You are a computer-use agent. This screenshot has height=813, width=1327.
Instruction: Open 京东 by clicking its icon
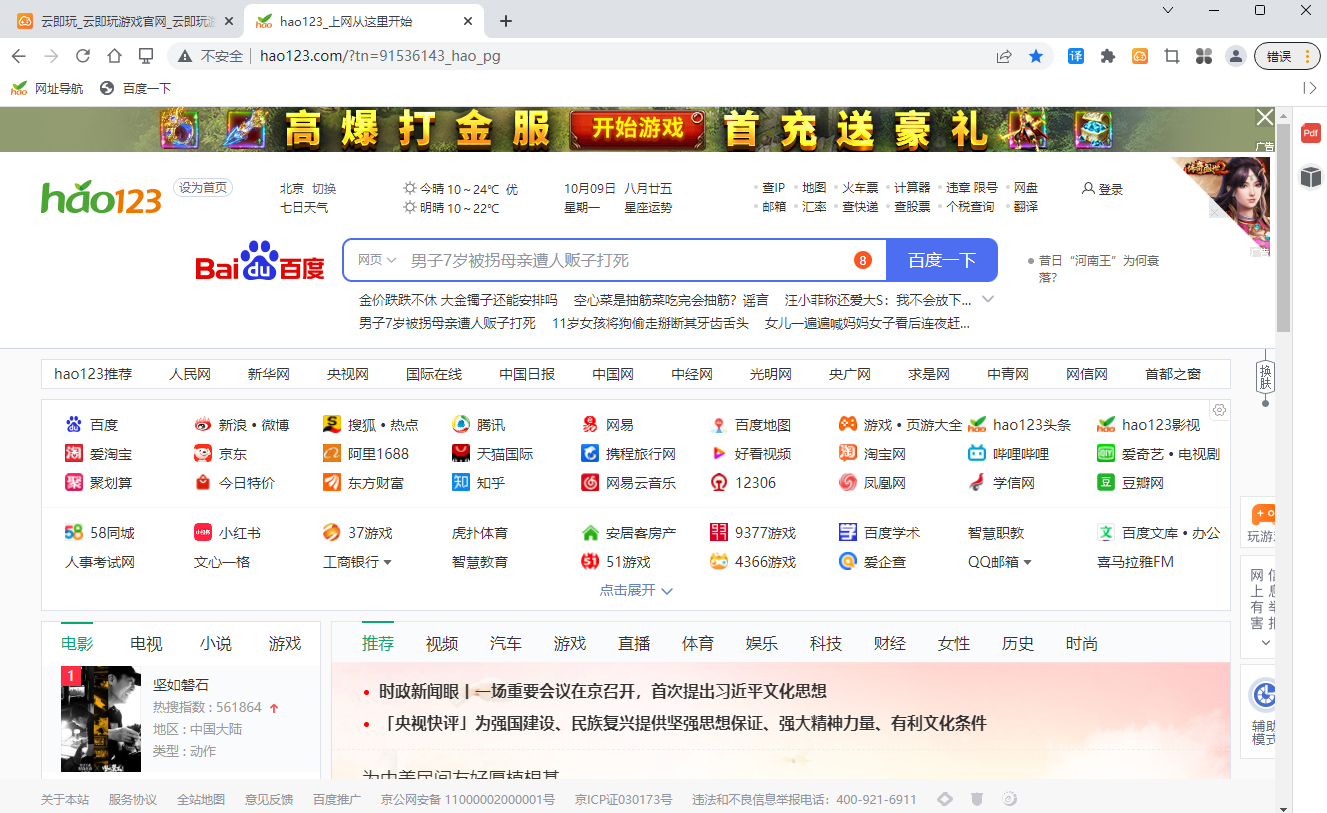point(201,453)
